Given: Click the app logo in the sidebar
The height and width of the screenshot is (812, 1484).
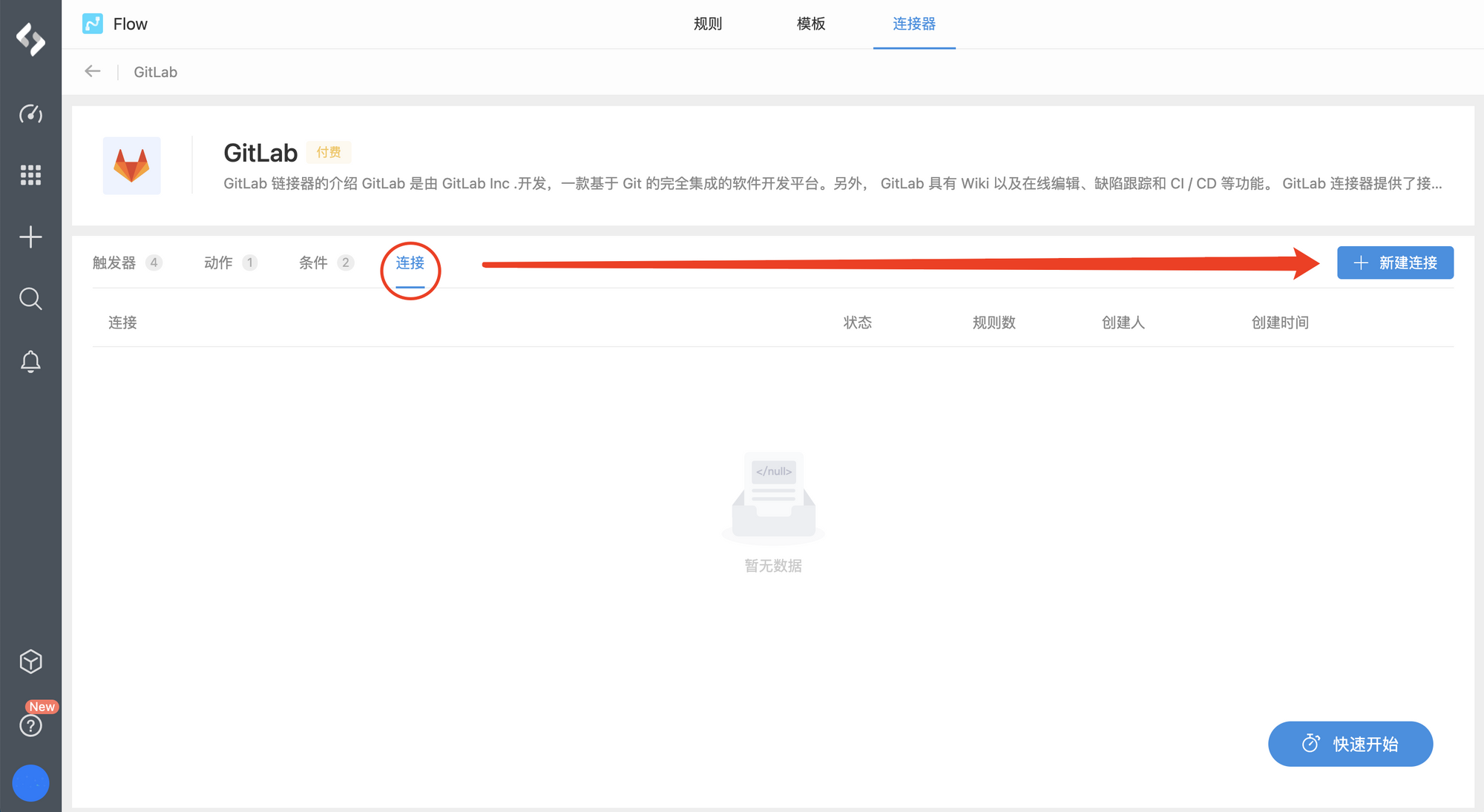Looking at the screenshot, I should 30,39.
